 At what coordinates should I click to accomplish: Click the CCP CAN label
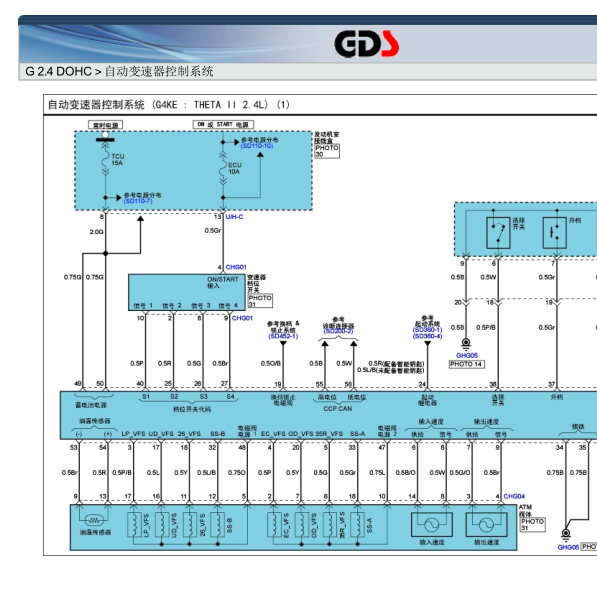pyautogui.click(x=338, y=408)
